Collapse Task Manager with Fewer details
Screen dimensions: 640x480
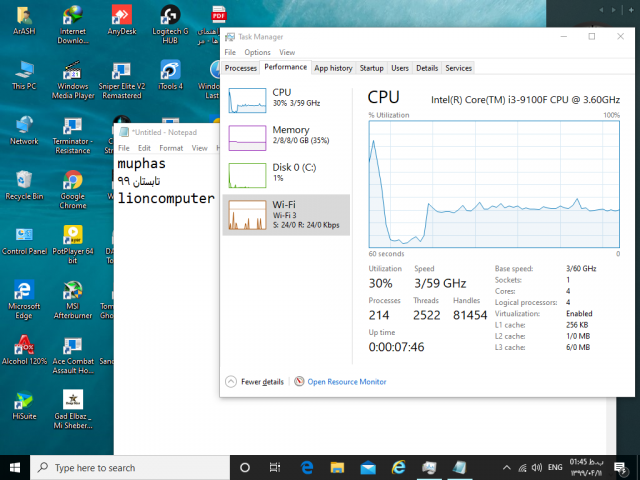point(255,382)
